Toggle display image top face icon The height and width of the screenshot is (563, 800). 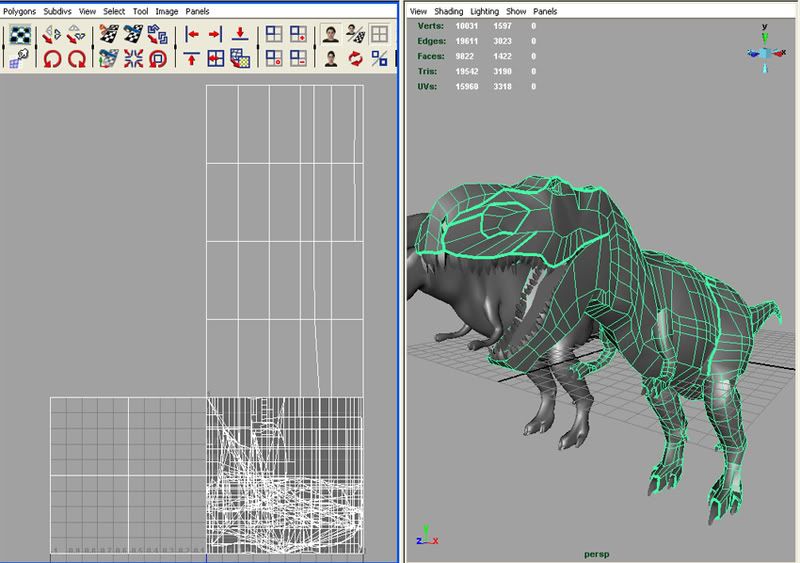331,35
